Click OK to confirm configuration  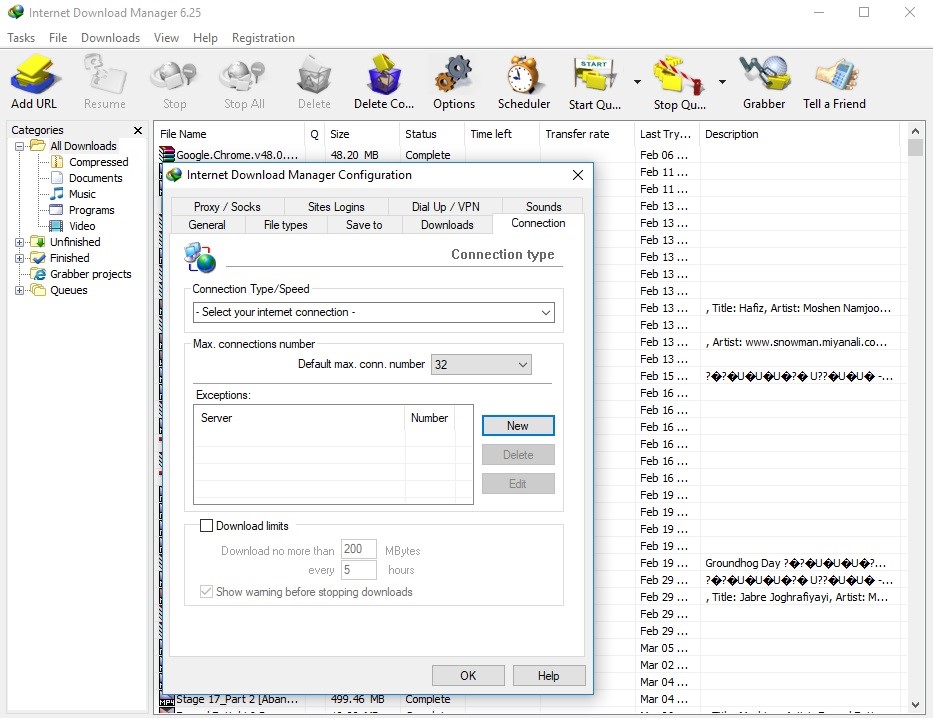(468, 675)
